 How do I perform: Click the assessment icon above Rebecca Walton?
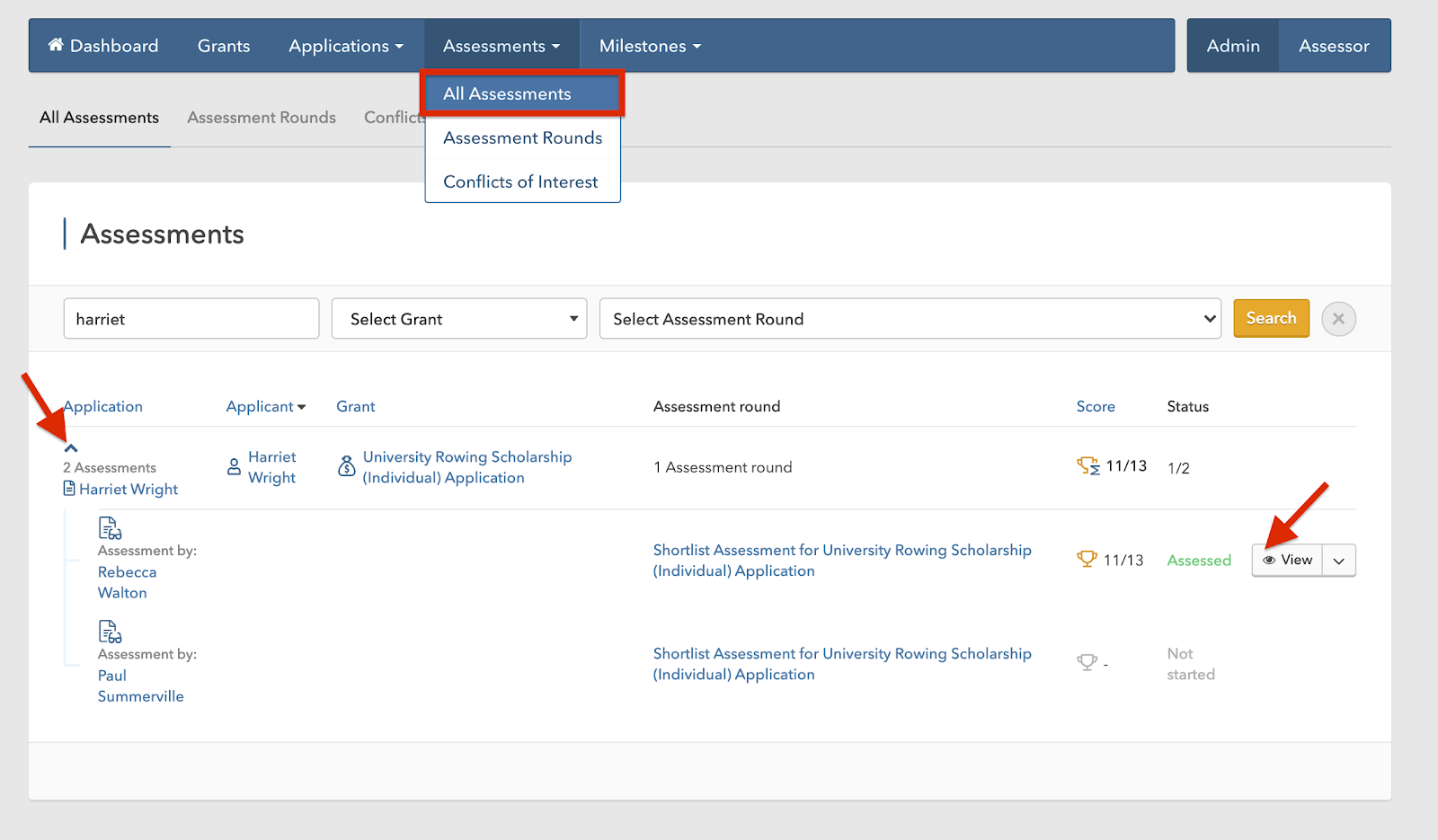[x=110, y=528]
